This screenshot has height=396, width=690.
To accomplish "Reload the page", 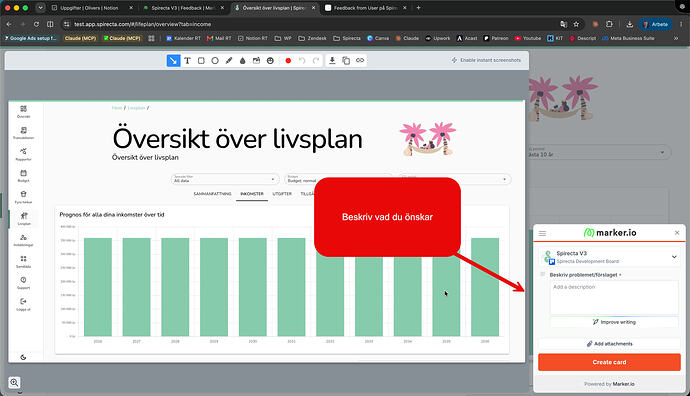I will (37, 24).
